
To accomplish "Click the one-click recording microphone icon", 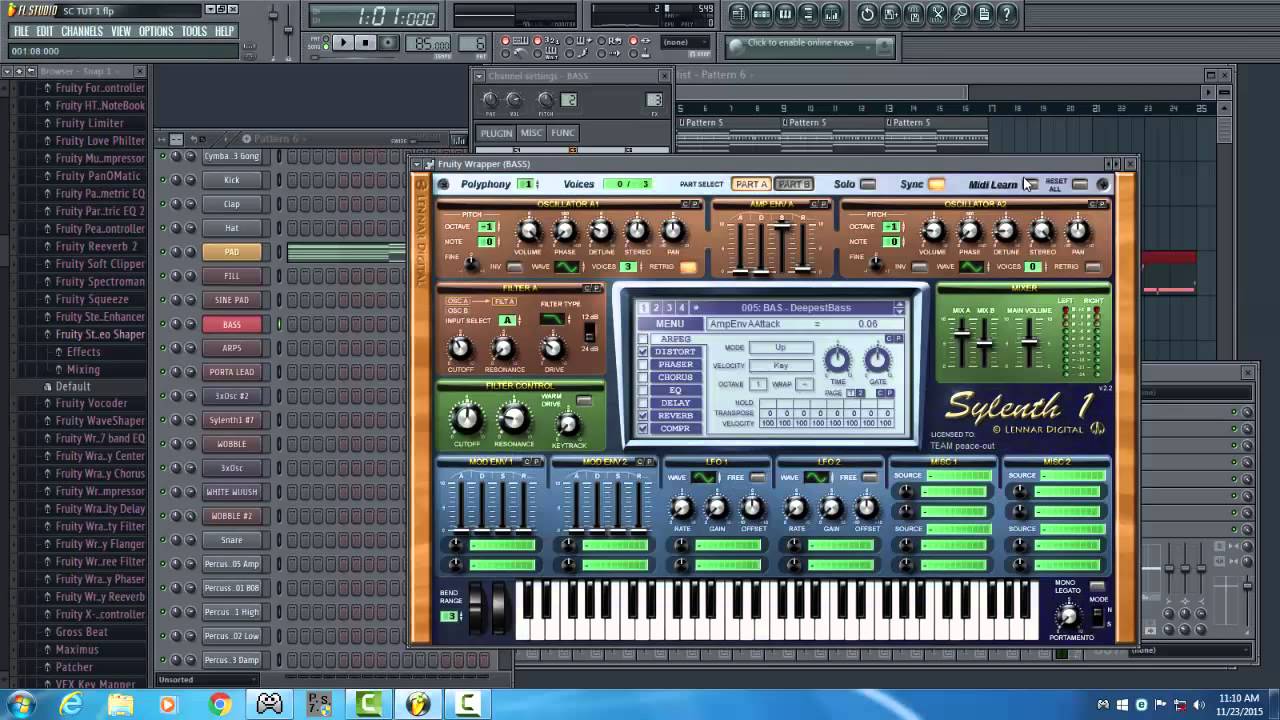I will coord(961,14).
